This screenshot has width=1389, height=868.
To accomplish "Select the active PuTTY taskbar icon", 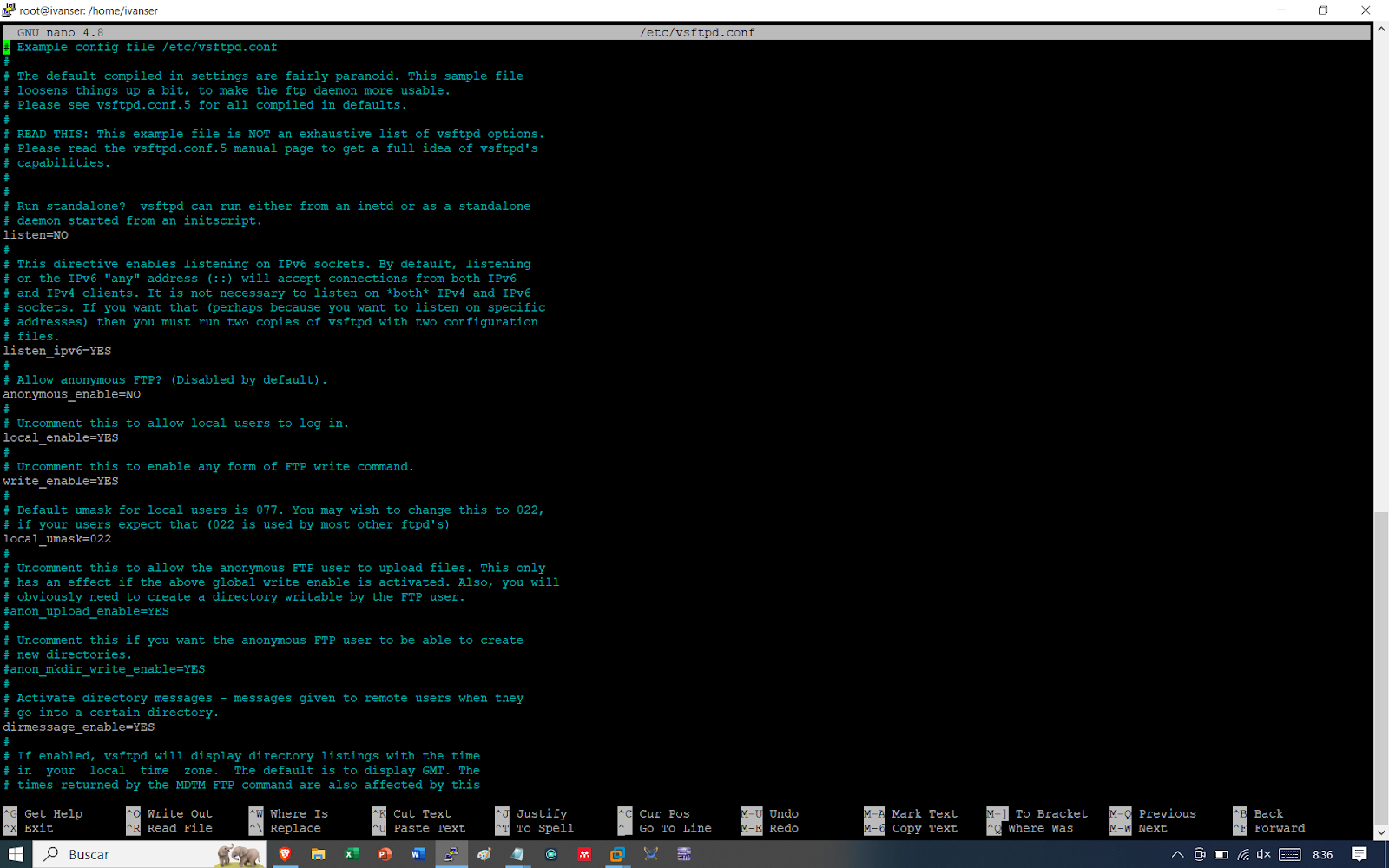I will click(451, 854).
